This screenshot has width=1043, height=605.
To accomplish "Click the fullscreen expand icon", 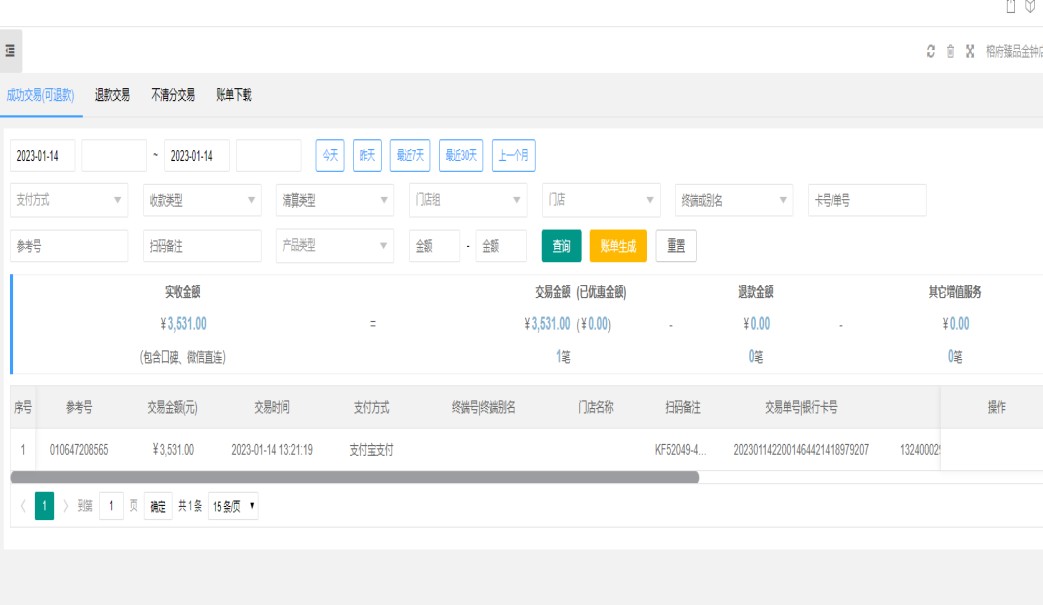I will coord(970,52).
